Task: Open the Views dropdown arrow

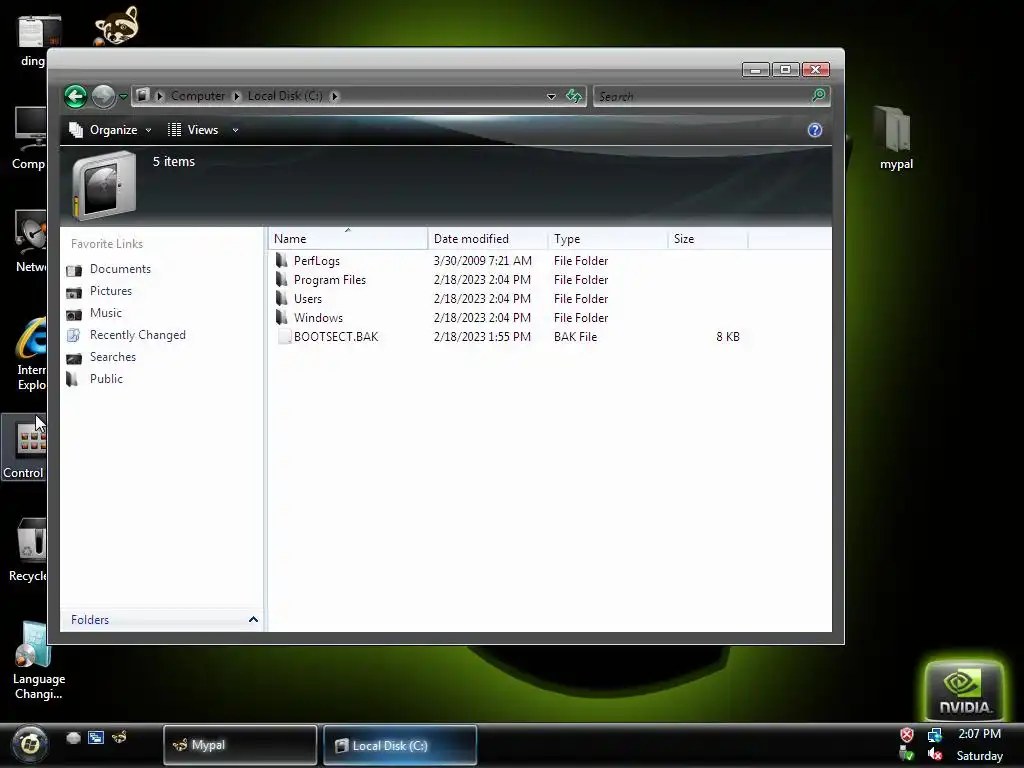Action: tap(235, 131)
